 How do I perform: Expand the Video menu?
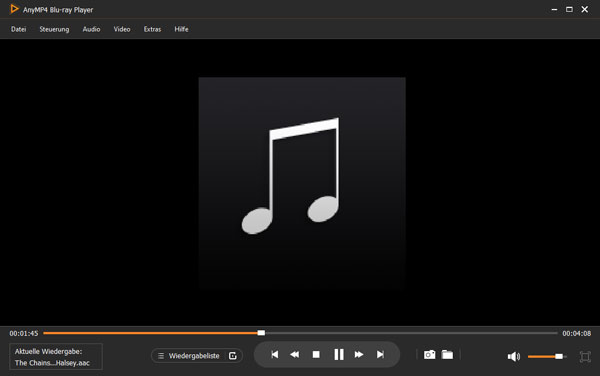122,29
